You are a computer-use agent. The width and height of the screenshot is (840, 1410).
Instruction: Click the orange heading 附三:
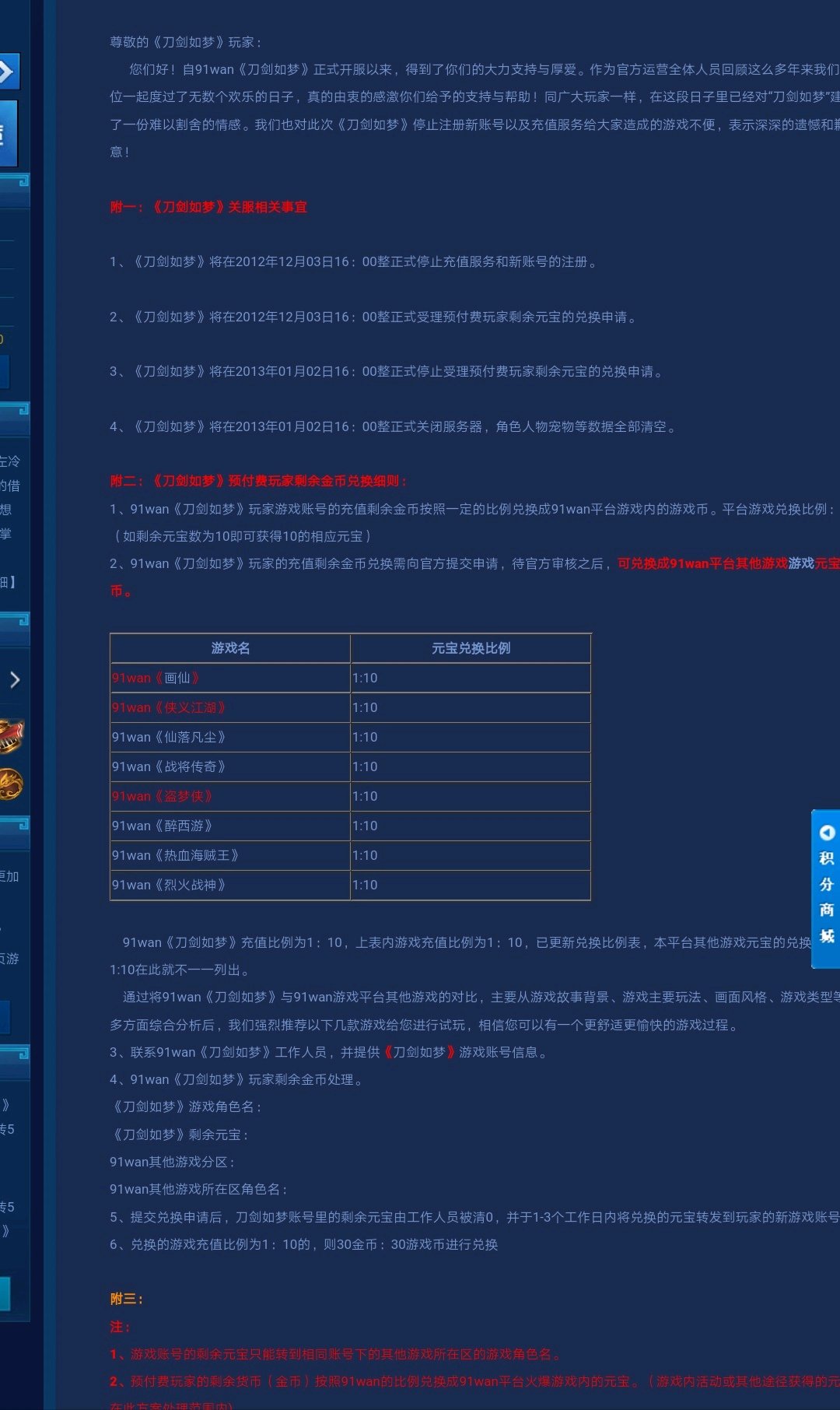pos(127,1299)
